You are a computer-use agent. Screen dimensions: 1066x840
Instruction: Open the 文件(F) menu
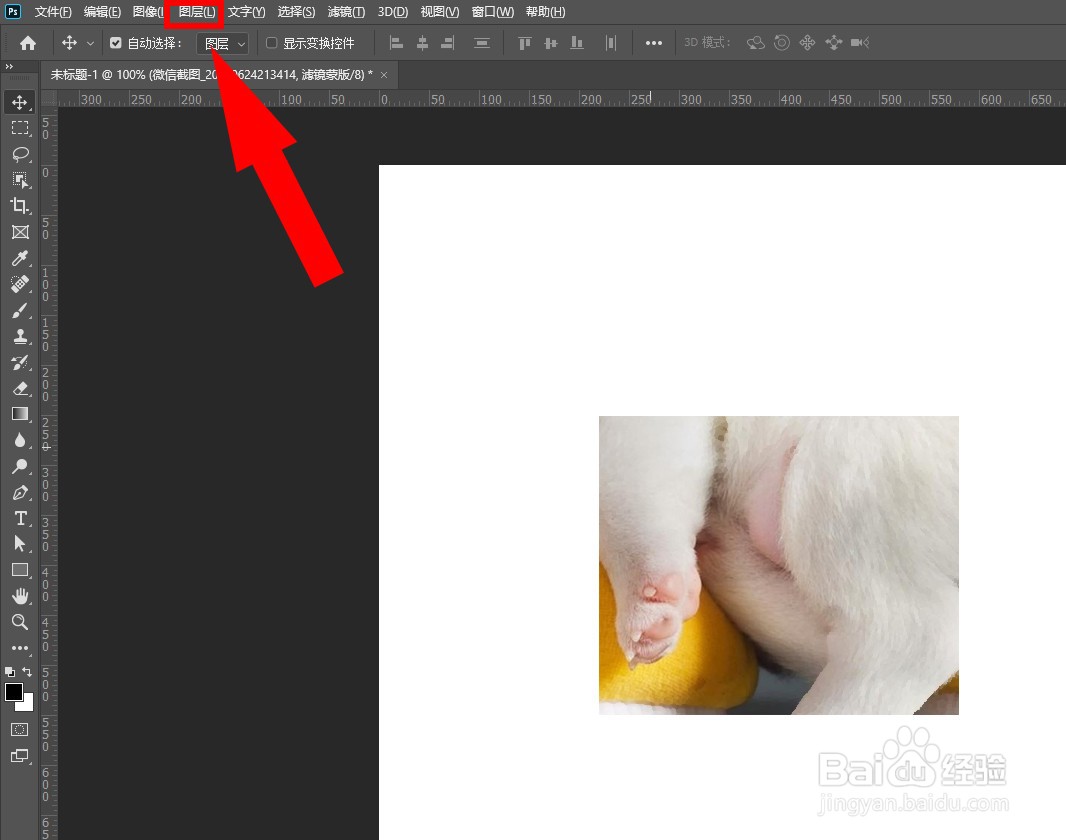point(53,12)
